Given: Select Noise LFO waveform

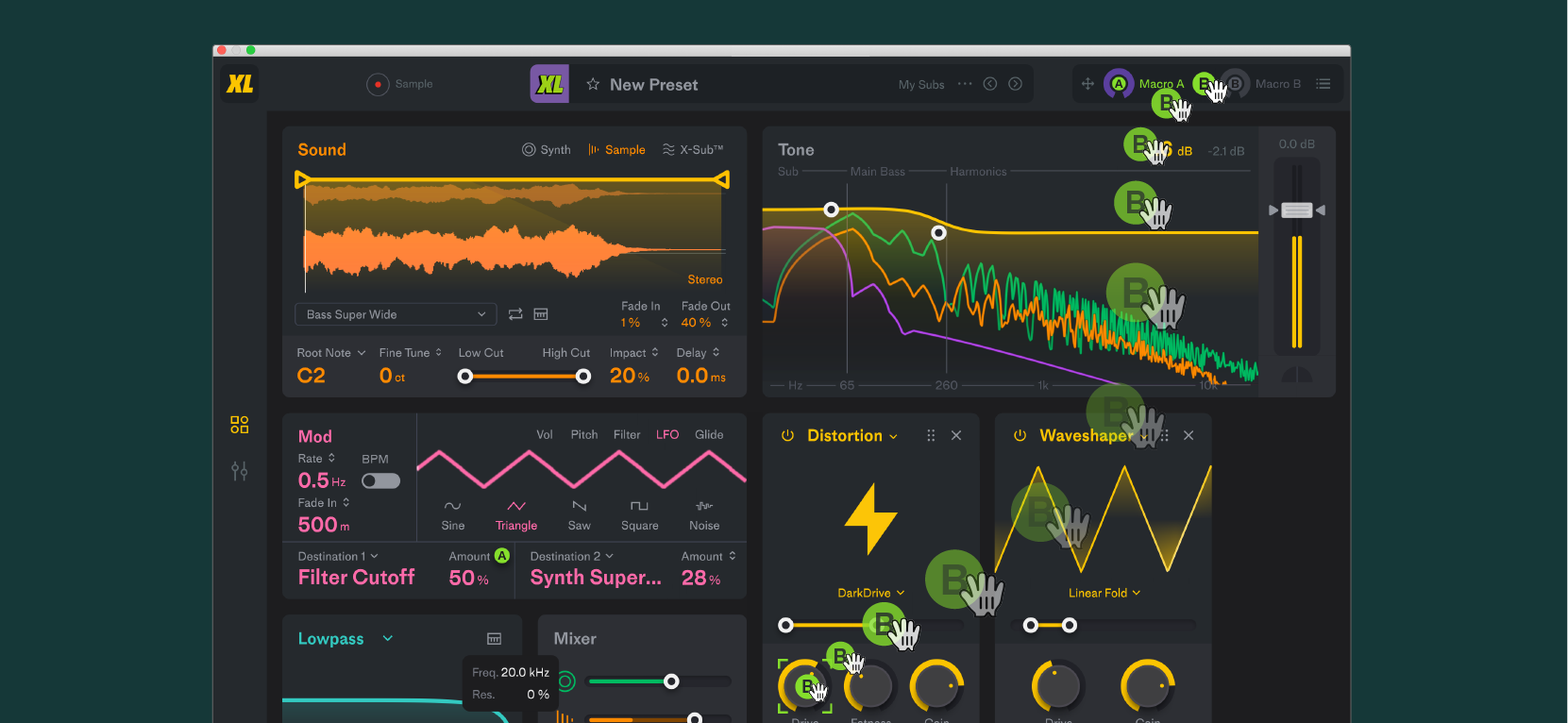Looking at the screenshot, I should 704,515.
